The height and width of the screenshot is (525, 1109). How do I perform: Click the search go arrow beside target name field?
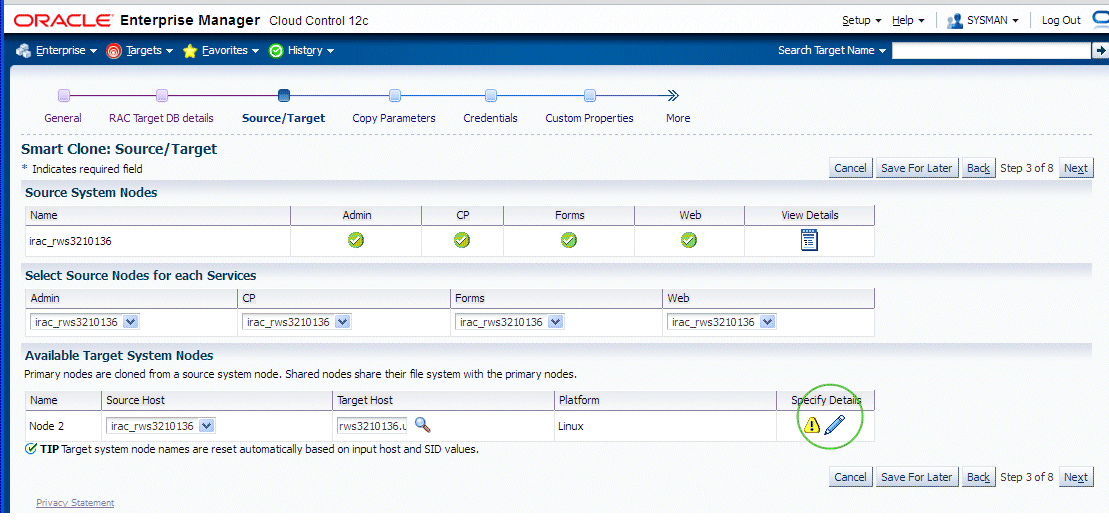(1100, 50)
